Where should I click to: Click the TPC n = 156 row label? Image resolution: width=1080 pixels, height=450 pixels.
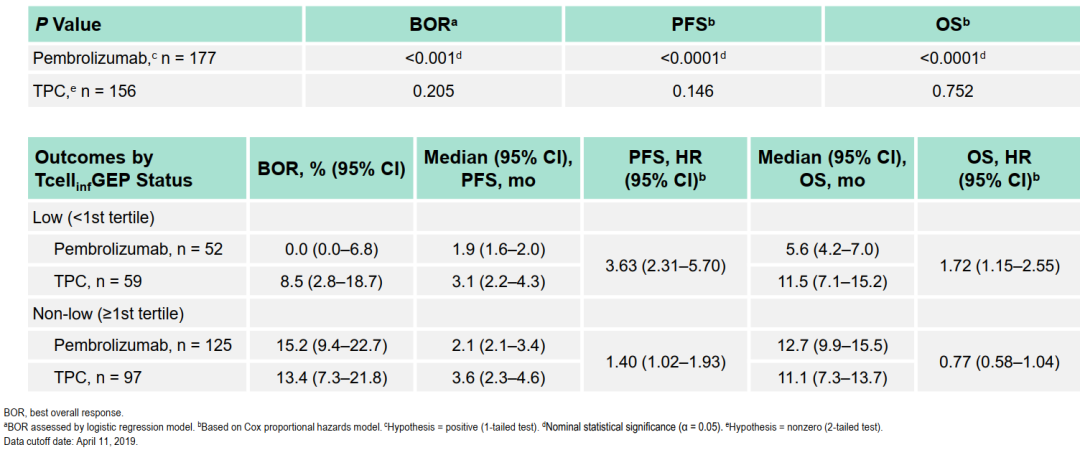tap(85, 91)
